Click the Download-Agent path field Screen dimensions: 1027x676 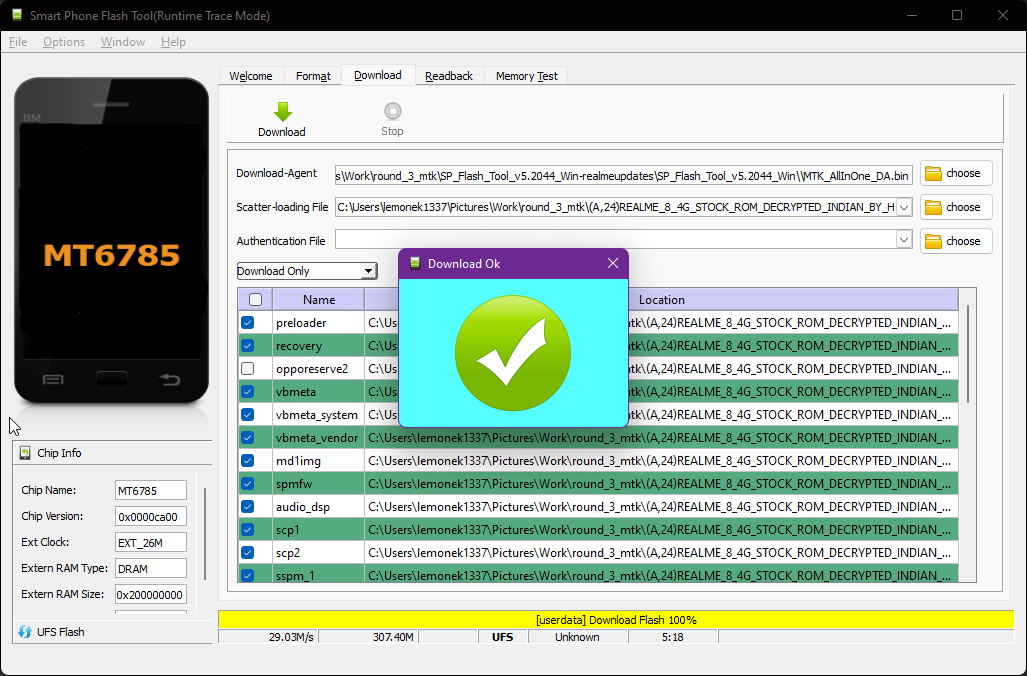point(624,176)
